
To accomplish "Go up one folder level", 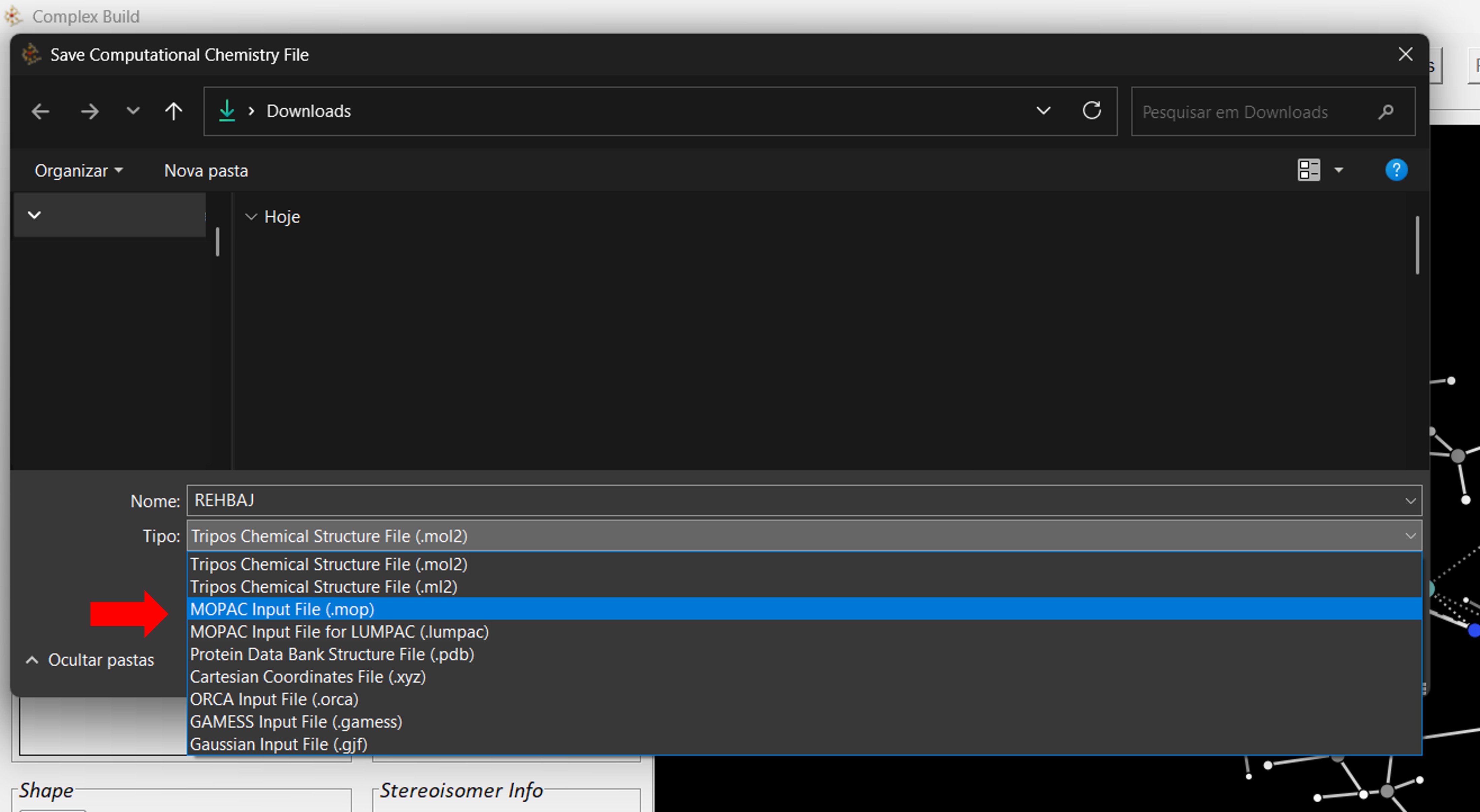I will coord(173,111).
